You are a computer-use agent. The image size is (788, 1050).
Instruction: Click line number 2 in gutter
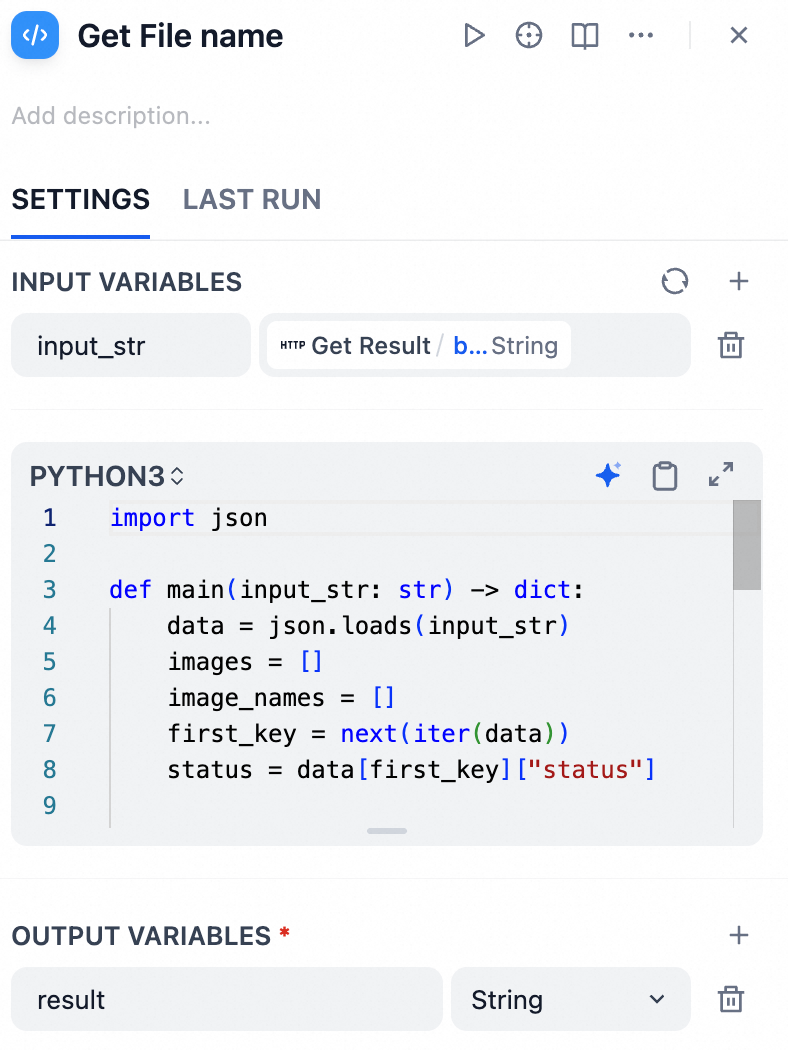pyautogui.click(x=50, y=554)
